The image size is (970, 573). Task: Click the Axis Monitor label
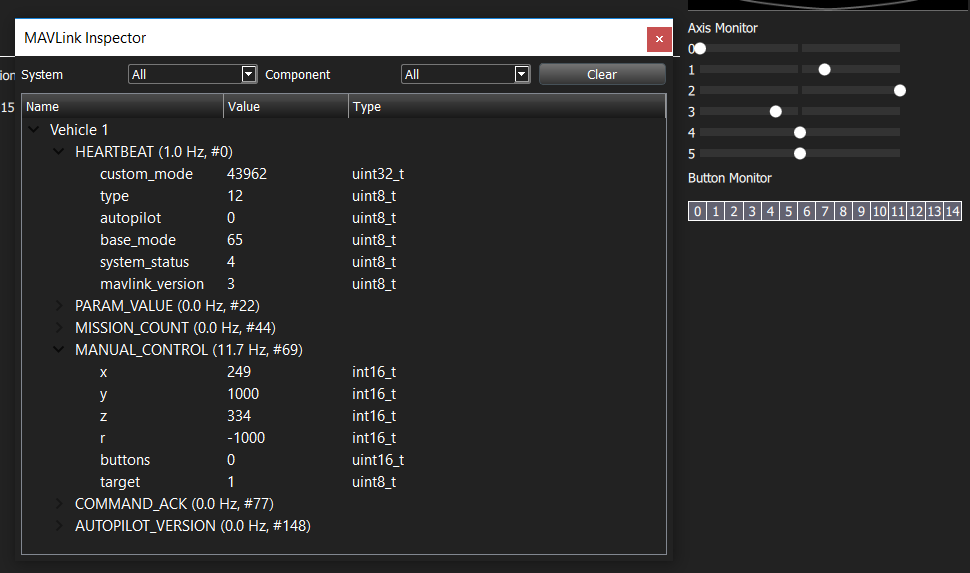723,28
